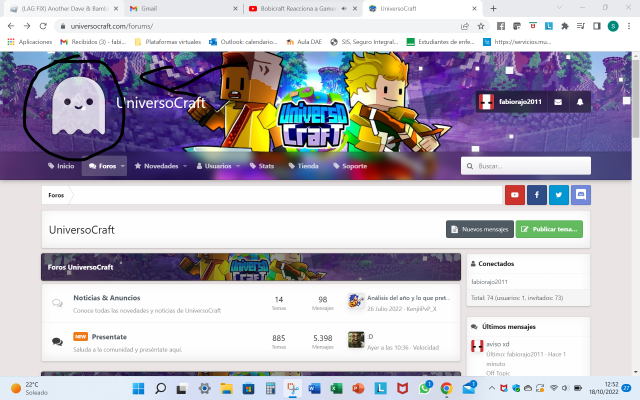Open the avatar beside the :D post
Screen dimensions: 640x400
[356, 340]
